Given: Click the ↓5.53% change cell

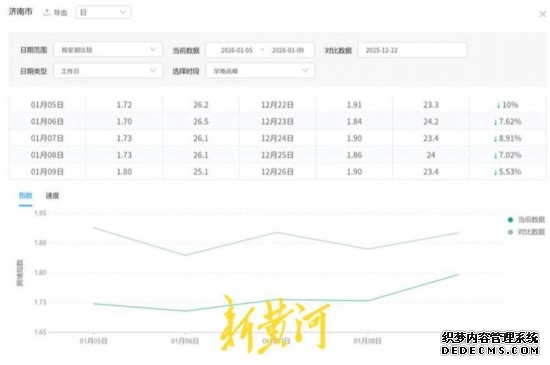Looking at the screenshot, I should pyautogui.click(x=507, y=172).
